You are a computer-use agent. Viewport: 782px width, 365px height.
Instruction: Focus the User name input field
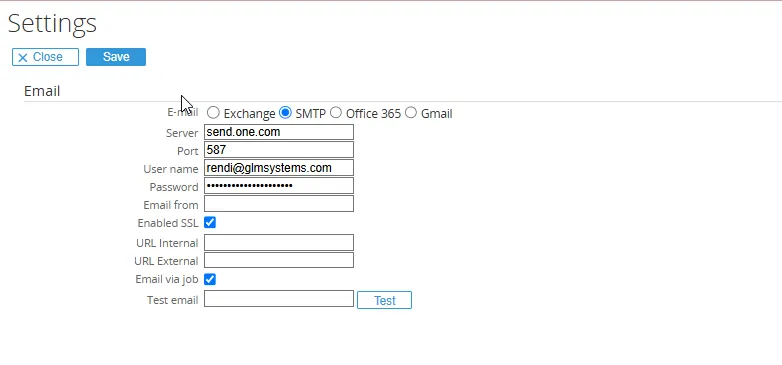tap(279, 168)
